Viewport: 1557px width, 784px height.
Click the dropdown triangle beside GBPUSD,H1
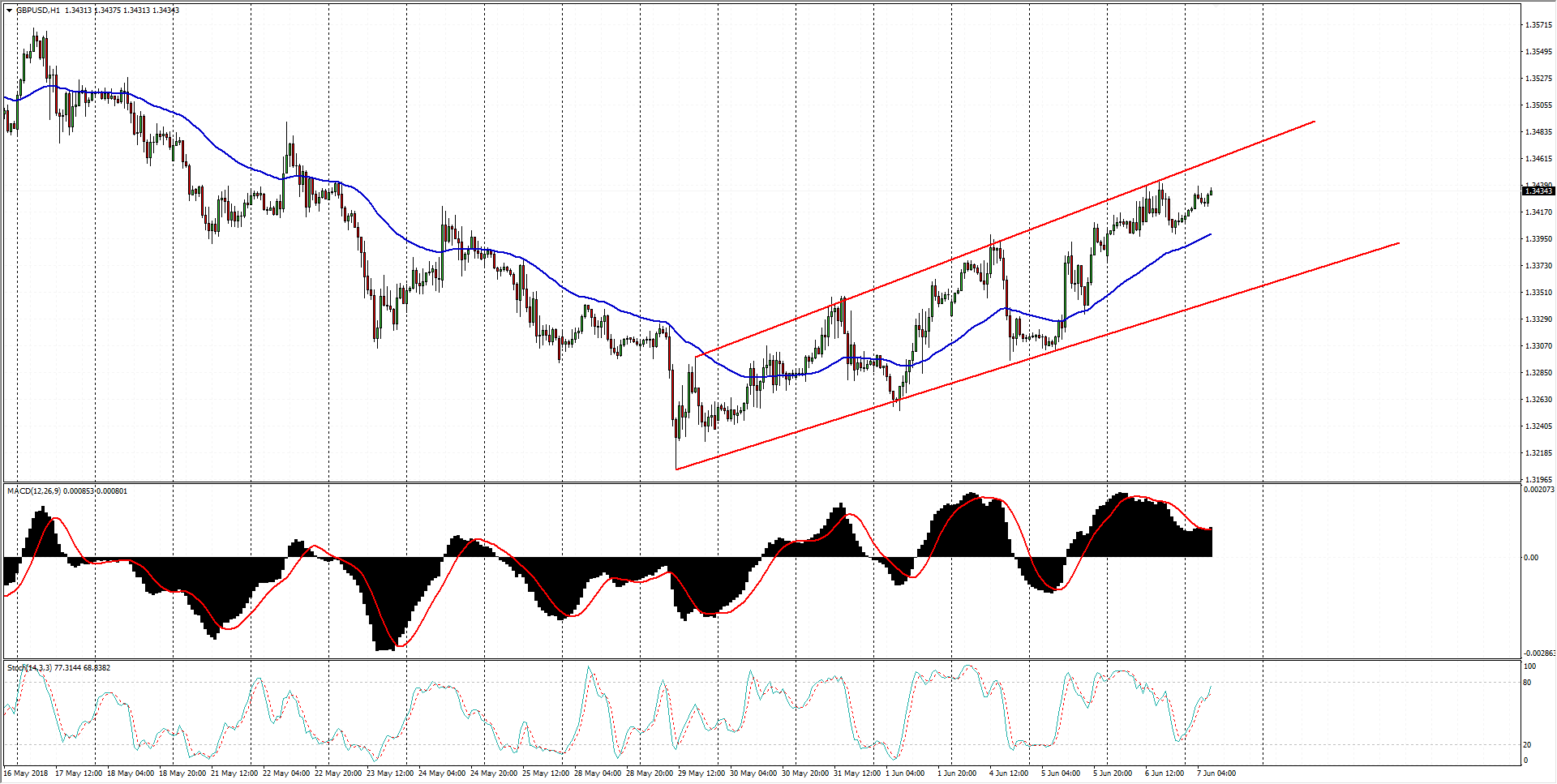pos(9,11)
